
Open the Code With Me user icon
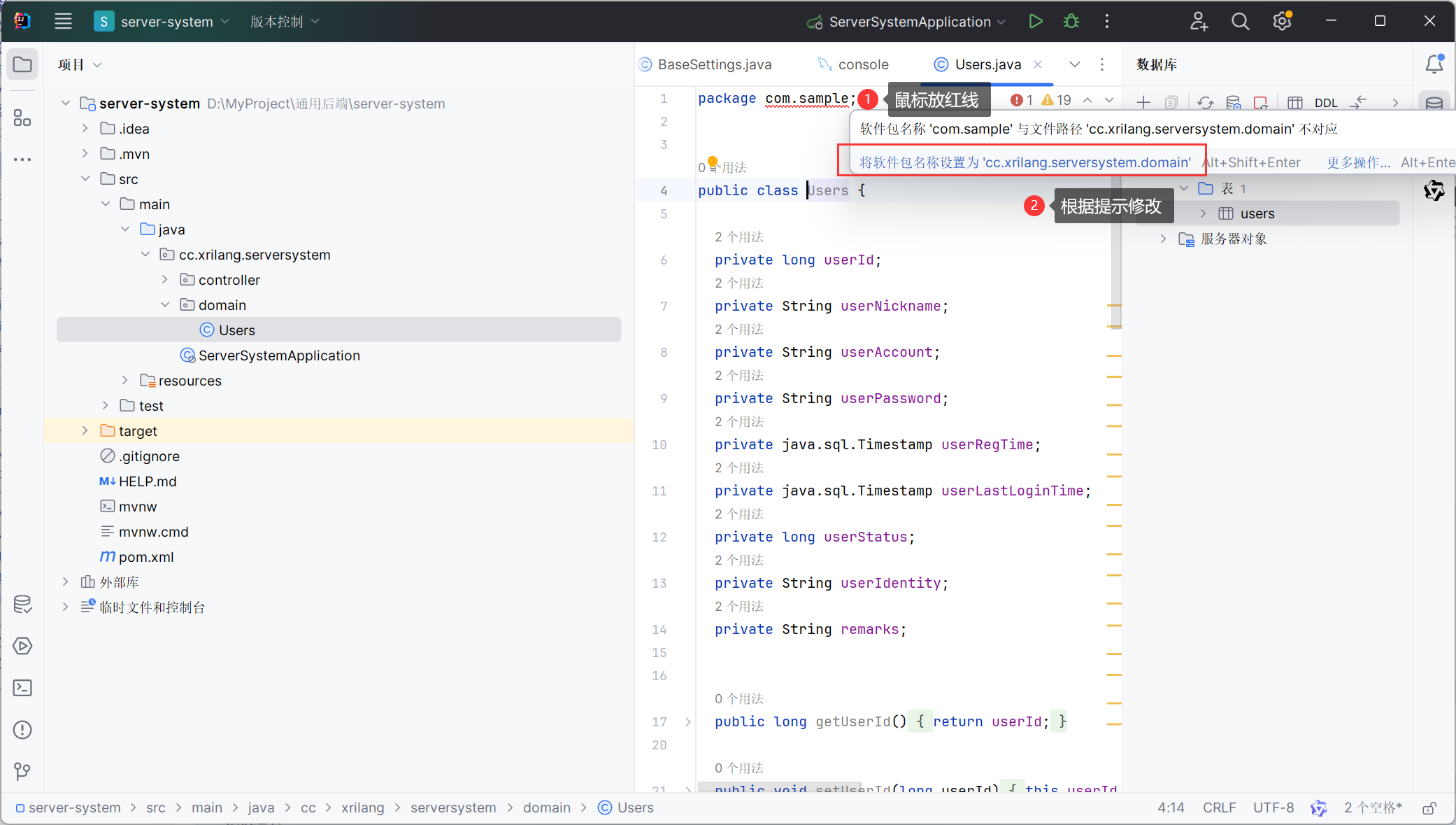(1199, 21)
